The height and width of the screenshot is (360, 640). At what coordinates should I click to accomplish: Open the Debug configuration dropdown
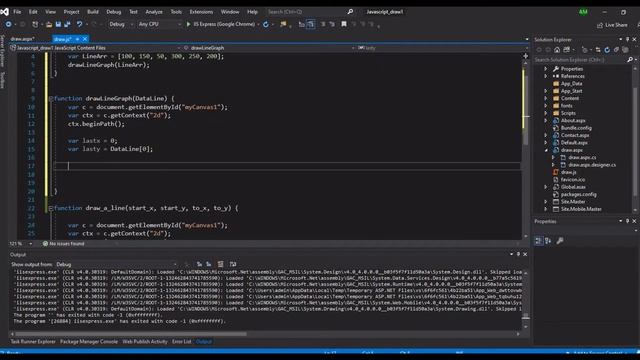(x=121, y=24)
